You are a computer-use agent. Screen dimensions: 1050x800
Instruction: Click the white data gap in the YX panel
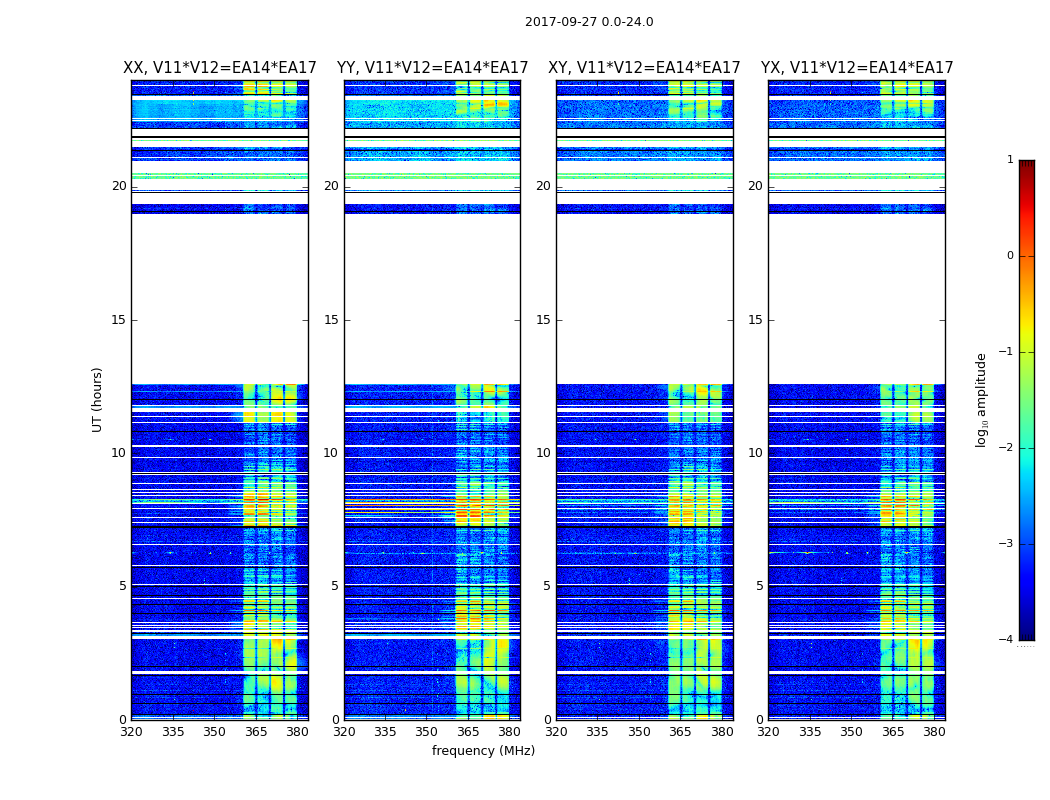click(856, 299)
